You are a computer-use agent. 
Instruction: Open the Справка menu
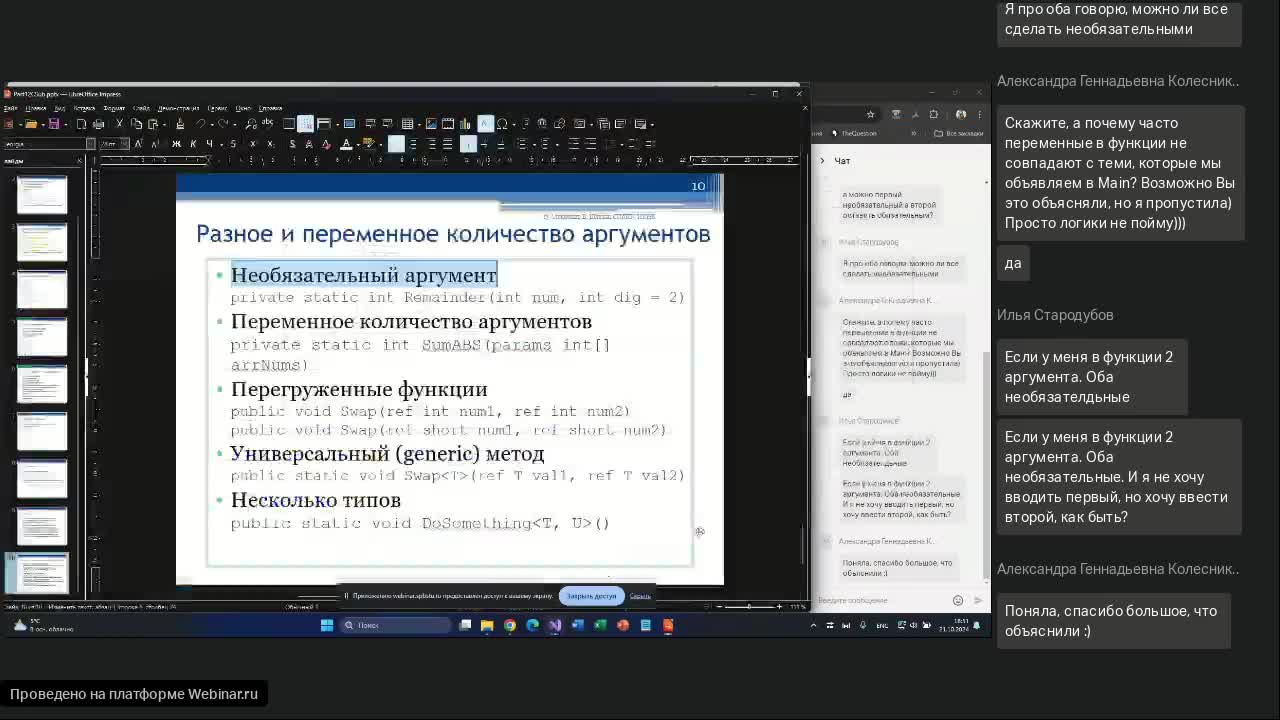270,108
